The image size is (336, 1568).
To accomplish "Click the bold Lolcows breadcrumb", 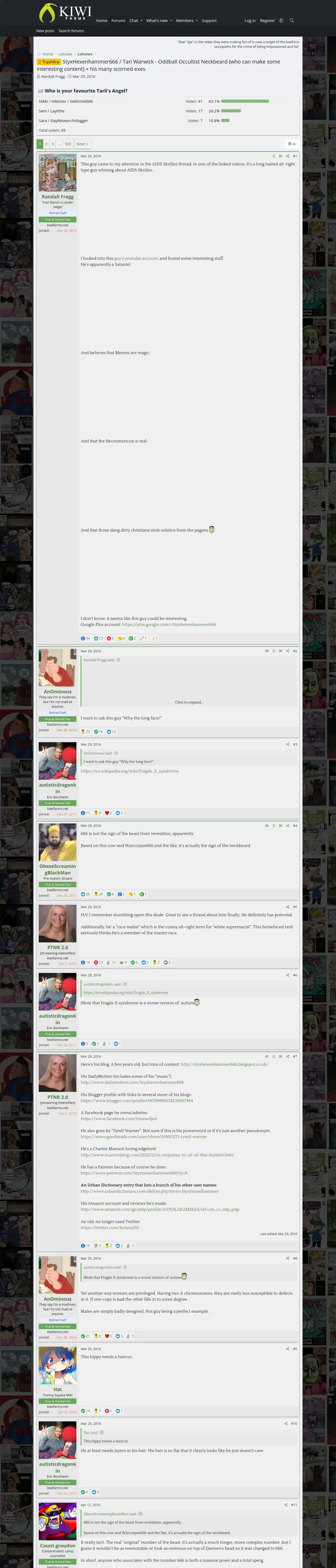I will click(85, 54).
